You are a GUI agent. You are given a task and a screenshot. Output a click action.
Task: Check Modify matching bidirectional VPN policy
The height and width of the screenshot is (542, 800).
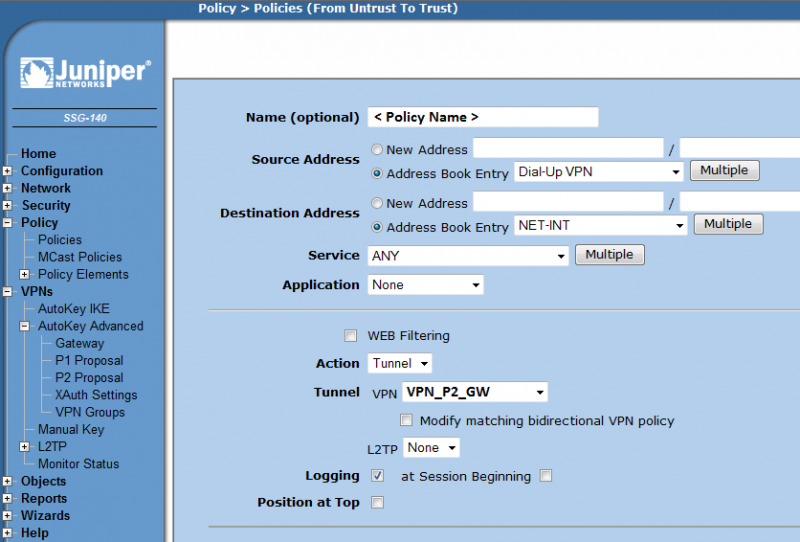(406, 420)
